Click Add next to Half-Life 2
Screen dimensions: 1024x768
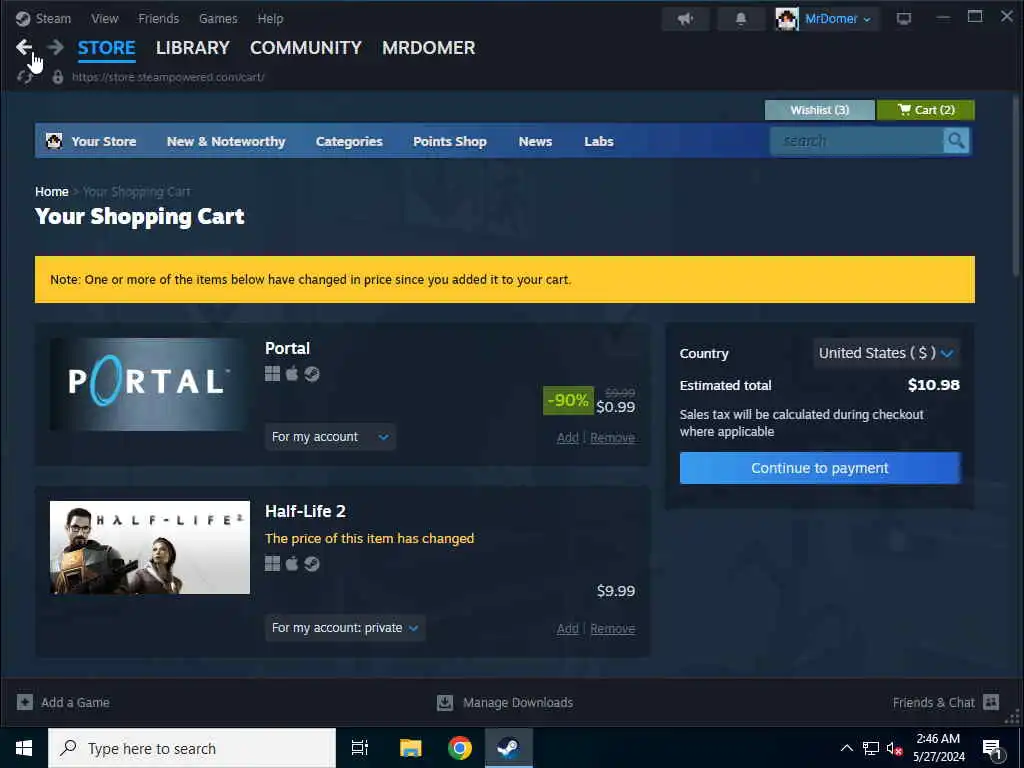tap(568, 628)
